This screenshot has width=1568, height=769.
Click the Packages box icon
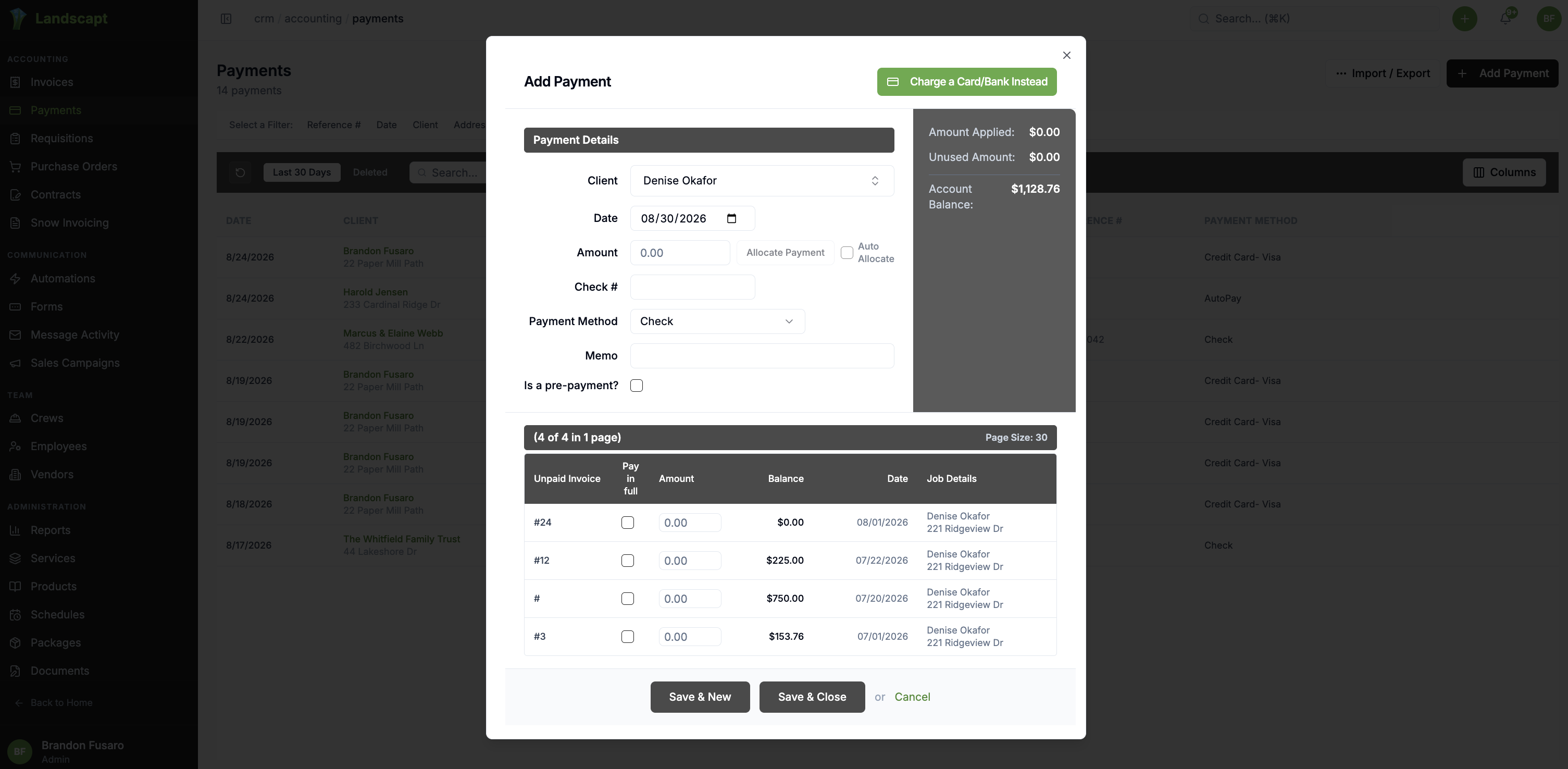pos(16,643)
